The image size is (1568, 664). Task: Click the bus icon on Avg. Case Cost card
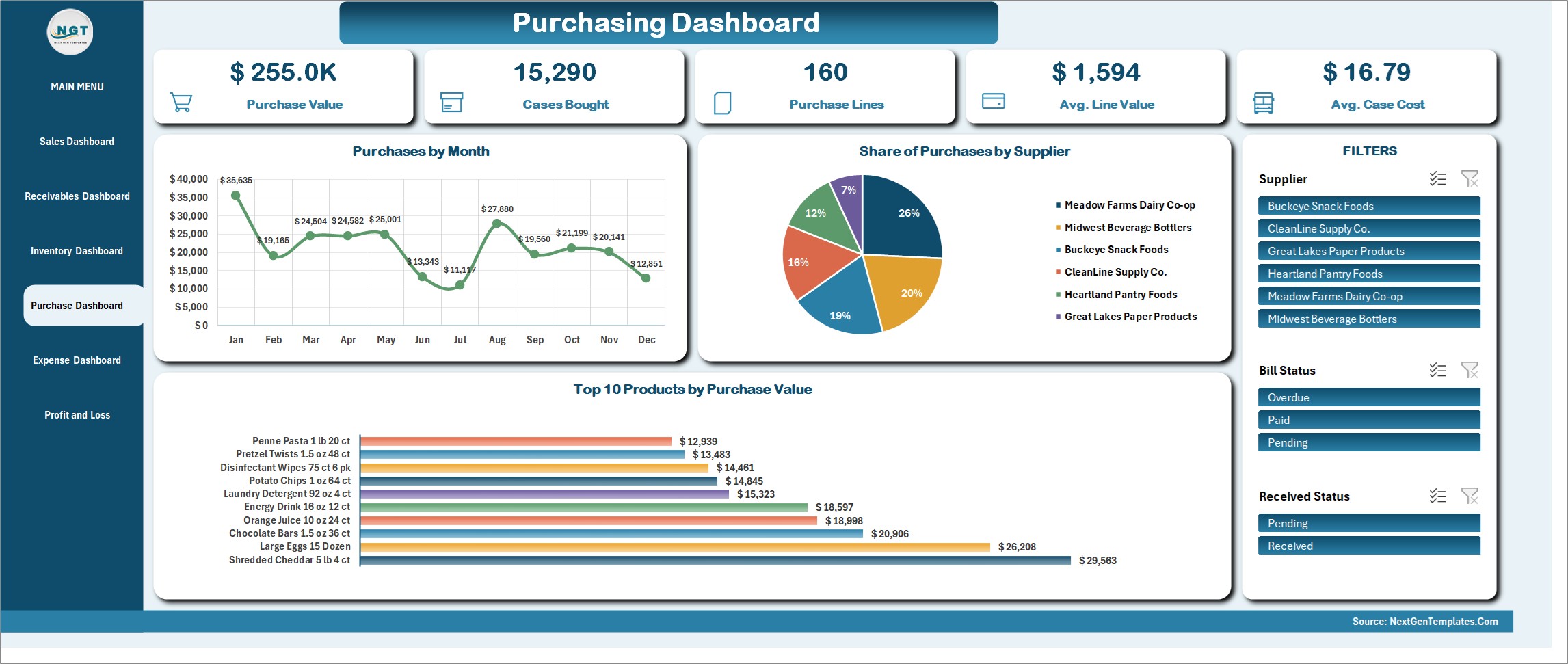click(1263, 103)
